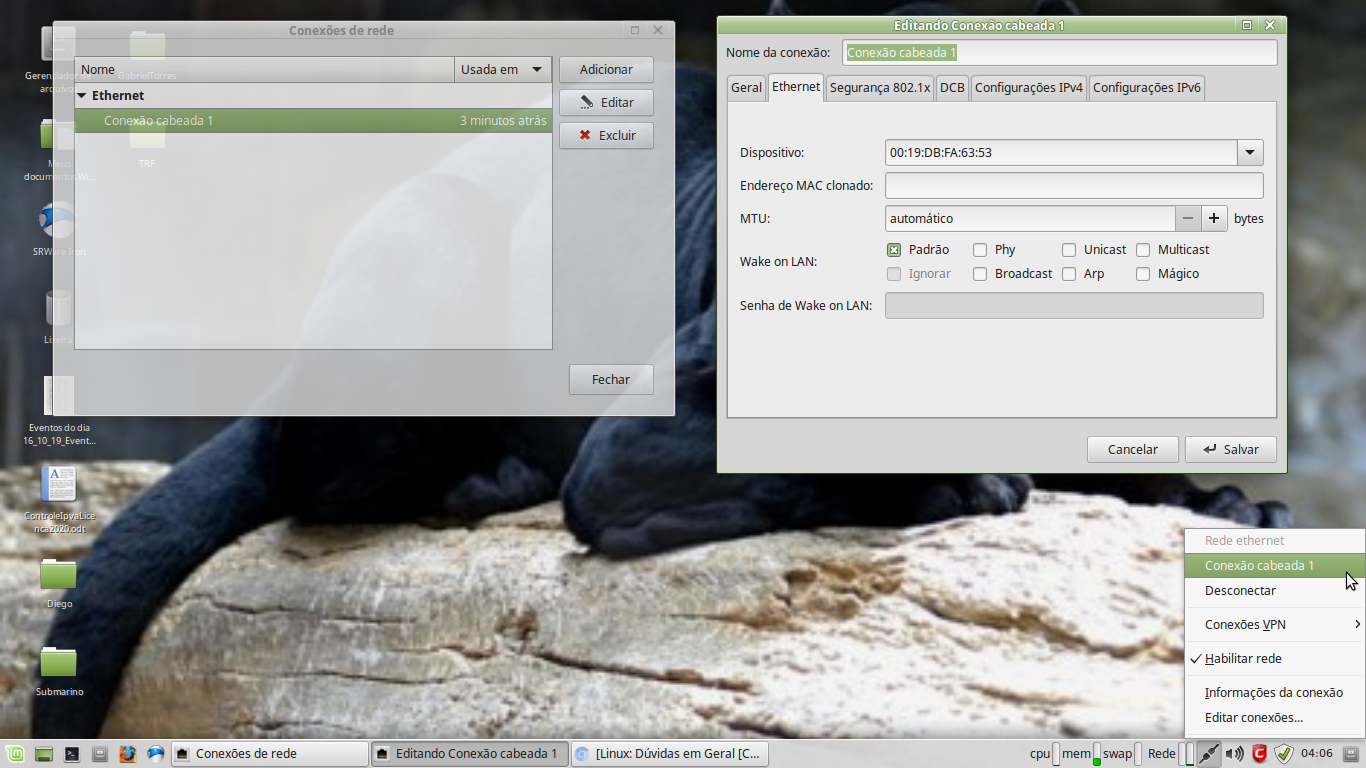Click the Rede monitor in the panel
The image size is (1366, 768).
pyautogui.click(x=1169, y=754)
